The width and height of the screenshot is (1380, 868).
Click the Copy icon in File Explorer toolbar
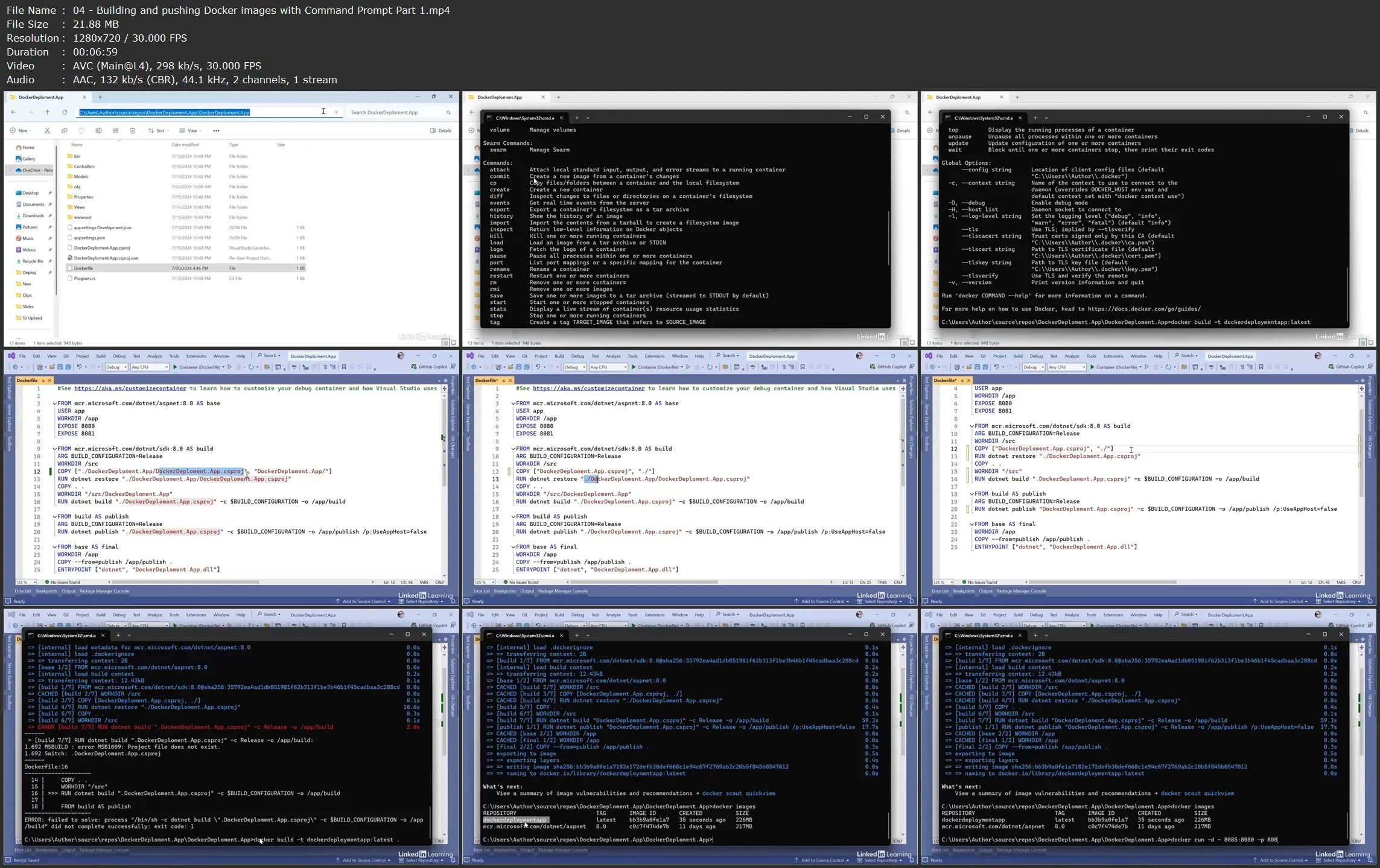(64, 130)
